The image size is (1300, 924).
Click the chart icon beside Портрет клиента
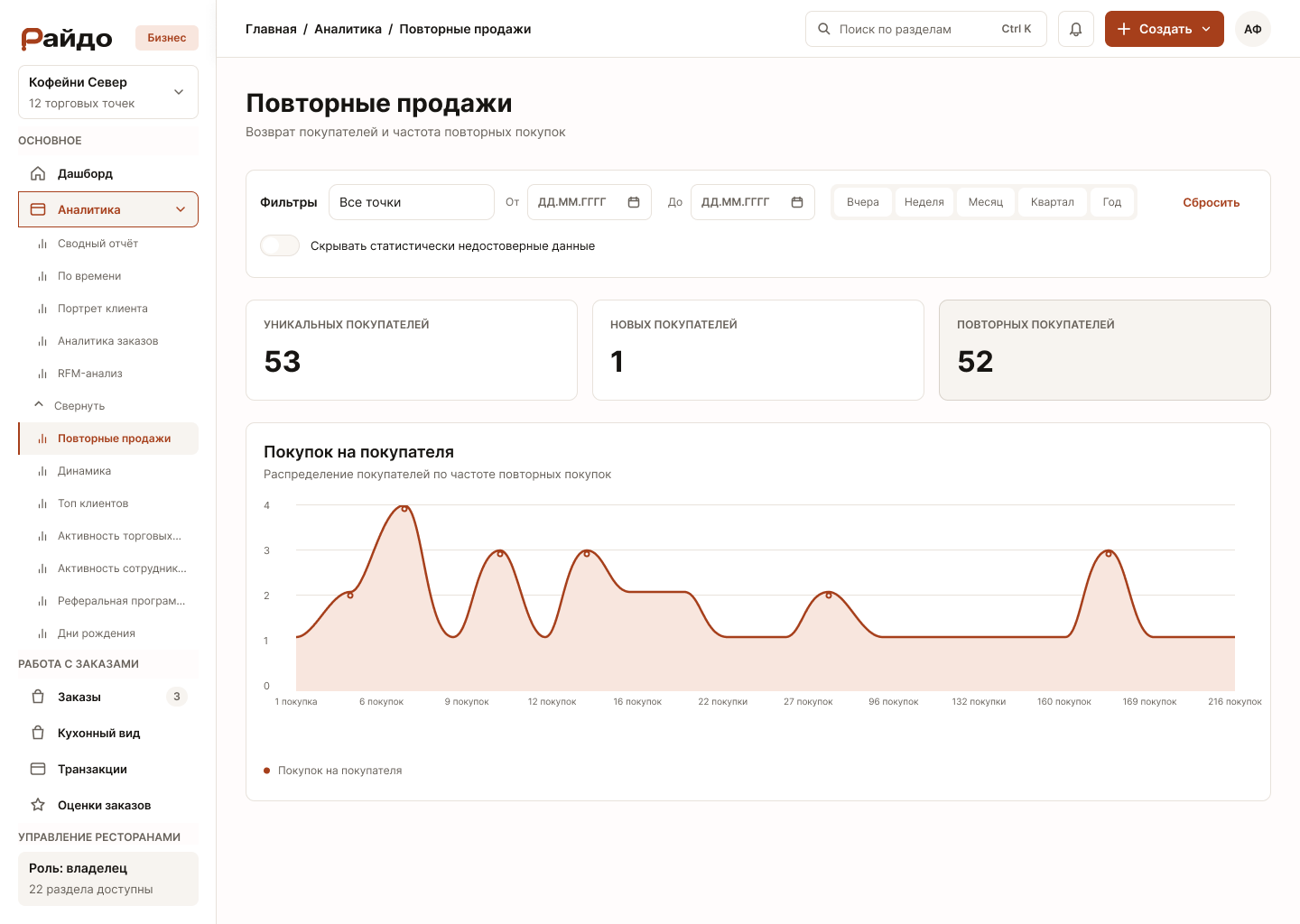pyautogui.click(x=42, y=309)
